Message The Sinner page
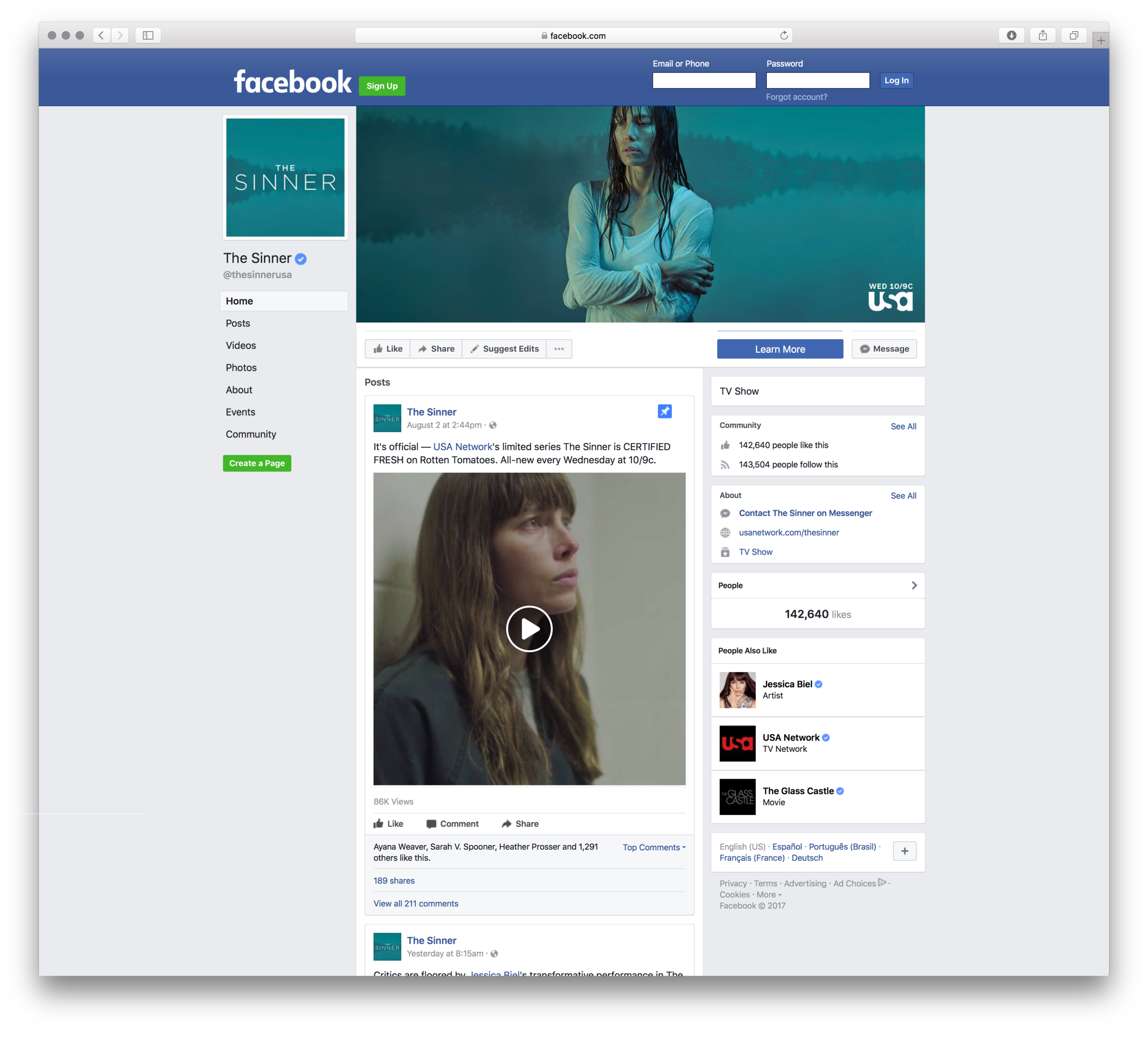The image size is (1148, 1056). tap(884, 348)
